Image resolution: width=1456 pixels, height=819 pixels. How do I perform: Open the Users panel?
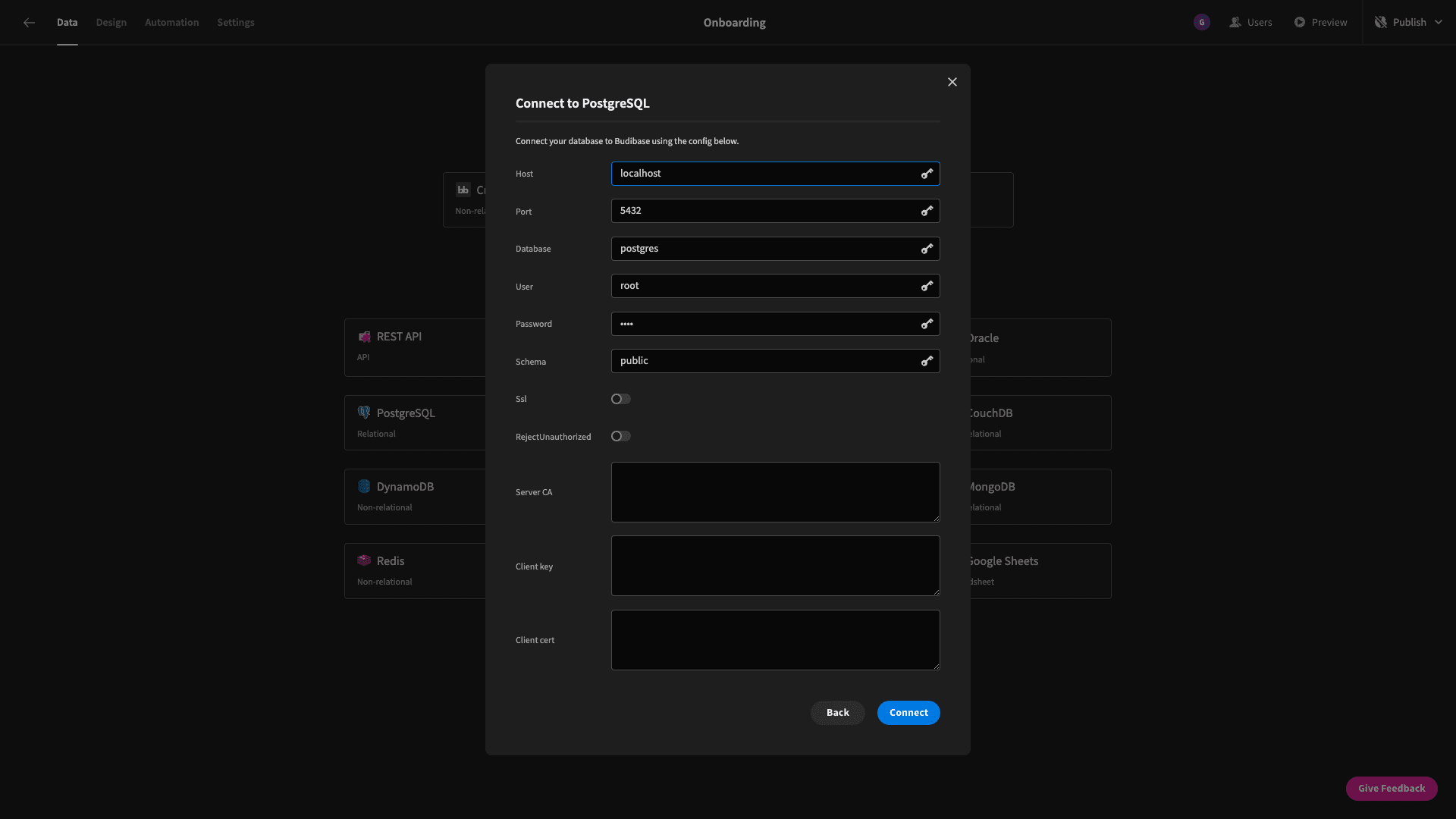[x=1251, y=23]
